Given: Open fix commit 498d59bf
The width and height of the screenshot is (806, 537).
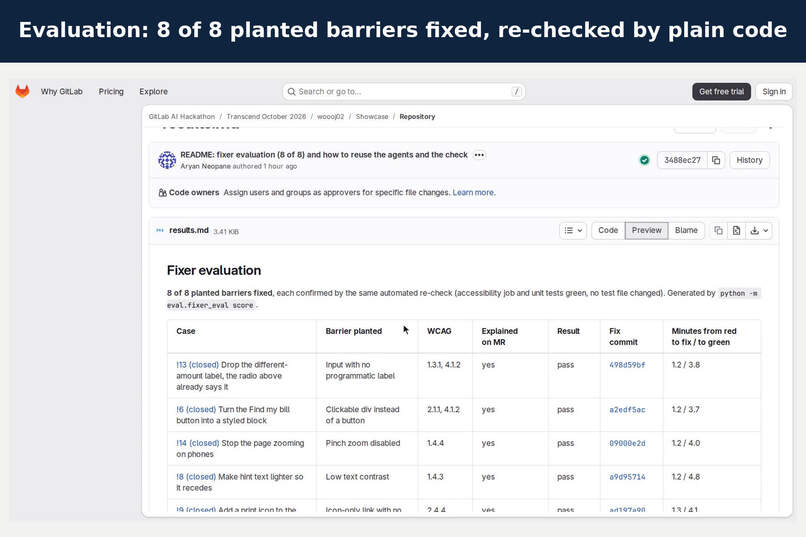Looking at the screenshot, I should click(627, 365).
